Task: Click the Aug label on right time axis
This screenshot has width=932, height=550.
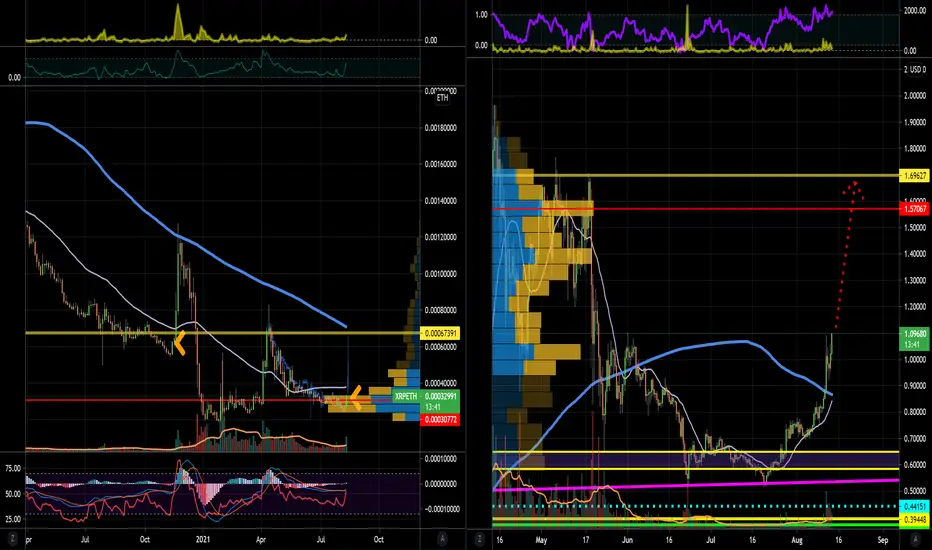Action: point(797,540)
